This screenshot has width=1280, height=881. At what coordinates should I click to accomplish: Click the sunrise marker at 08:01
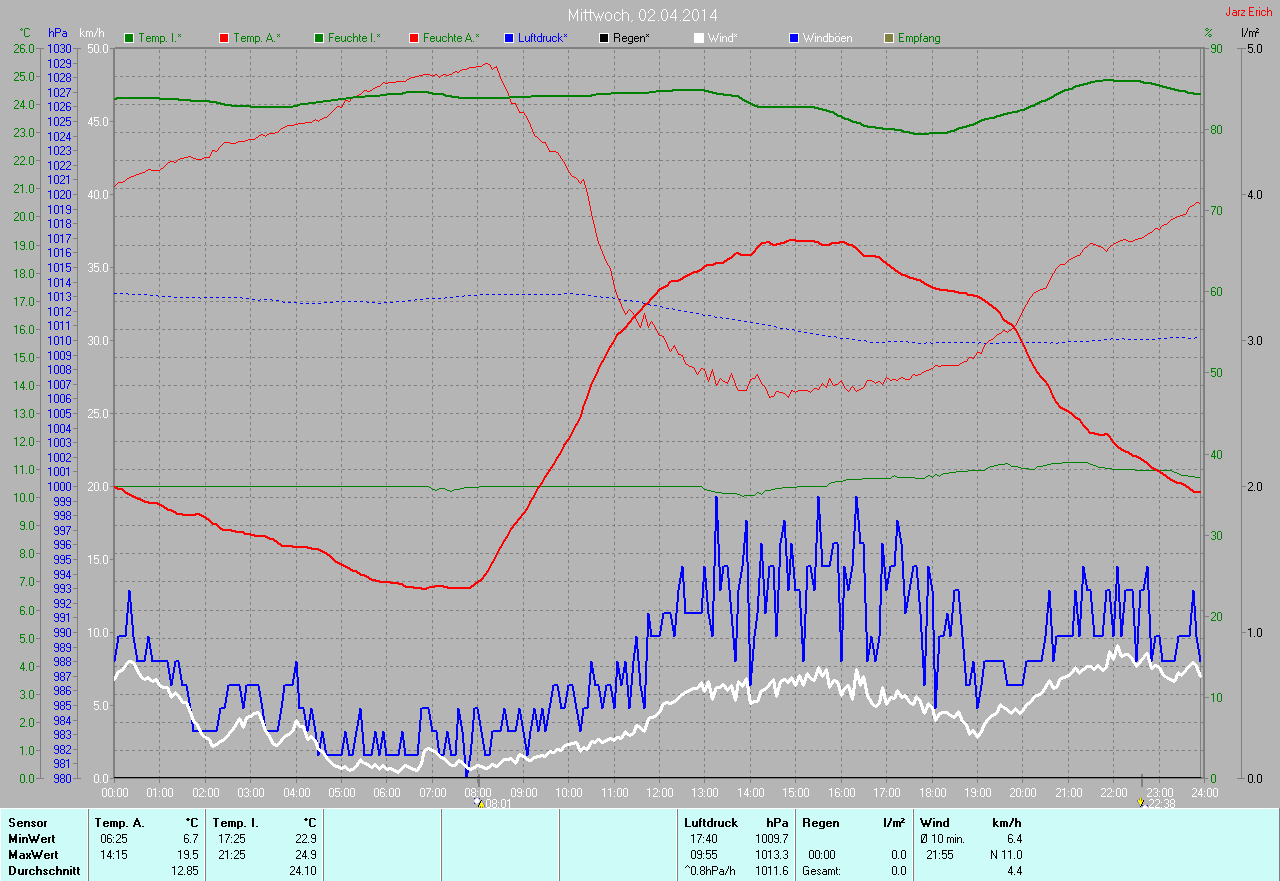(x=477, y=801)
